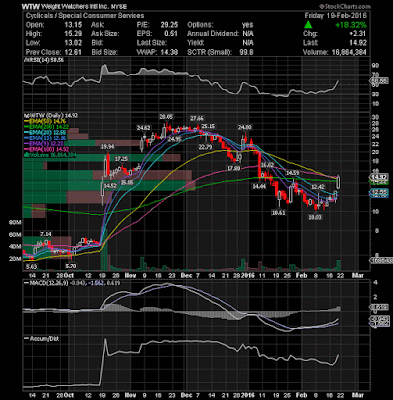The image size is (393, 400).
Task: Click the Volume legend entry in the price panel
Action: (x=50, y=155)
